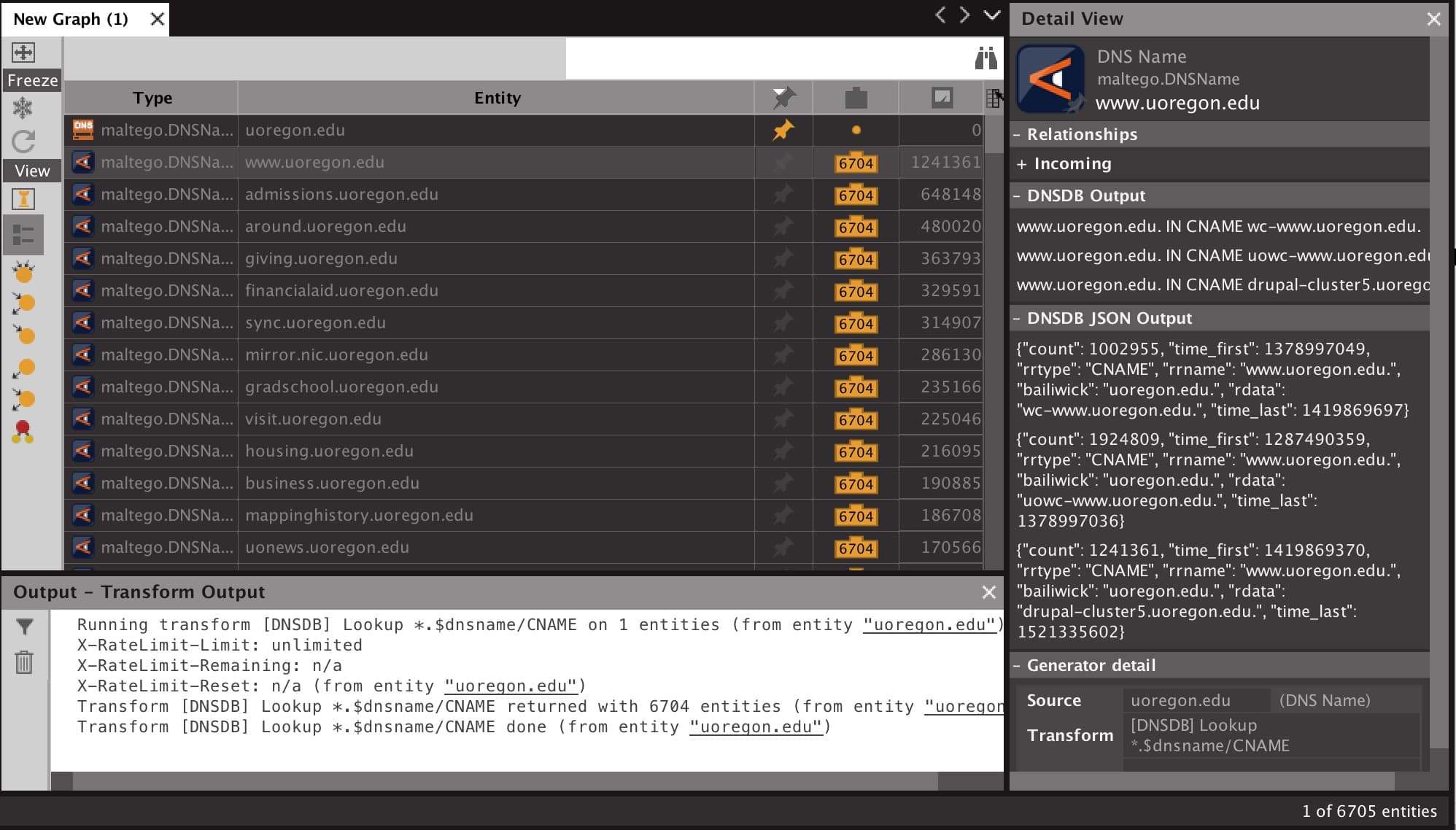The width and height of the screenshot is (1456, 830).
Task: Click Transform Output horizontal scrollbar
Action: [505, 781]
